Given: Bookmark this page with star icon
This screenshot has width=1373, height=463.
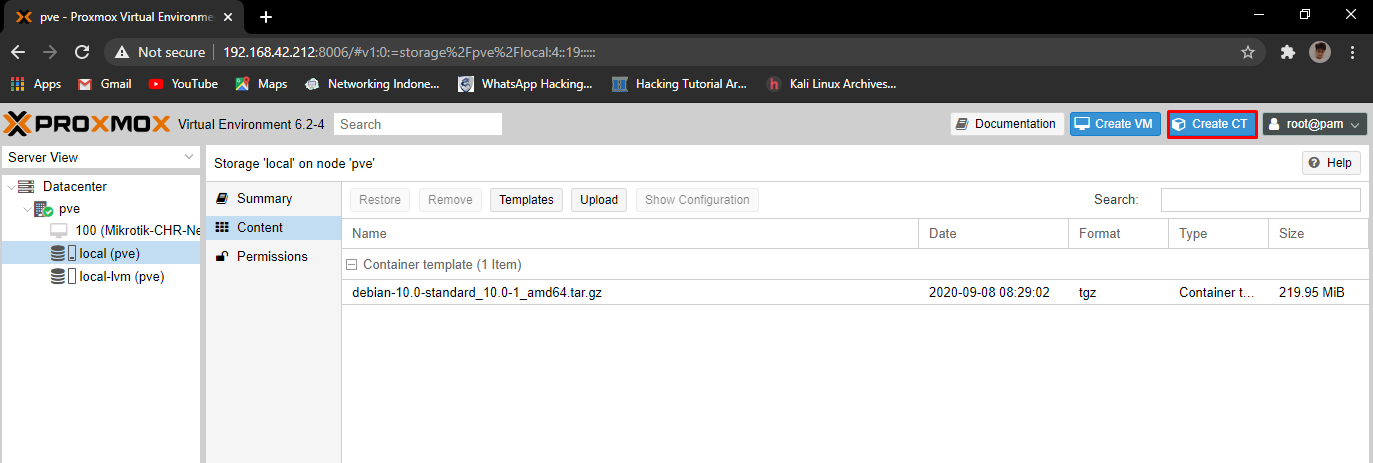Looking at the screenshot, I should 1248,52.
